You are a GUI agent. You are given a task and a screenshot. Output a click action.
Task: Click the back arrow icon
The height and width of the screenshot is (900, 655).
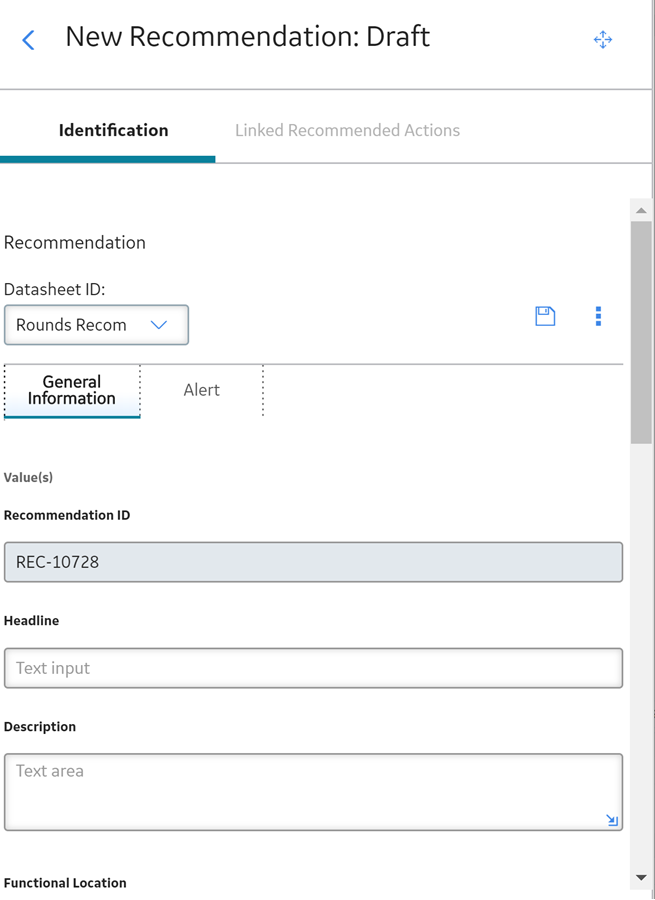point(28,40)
